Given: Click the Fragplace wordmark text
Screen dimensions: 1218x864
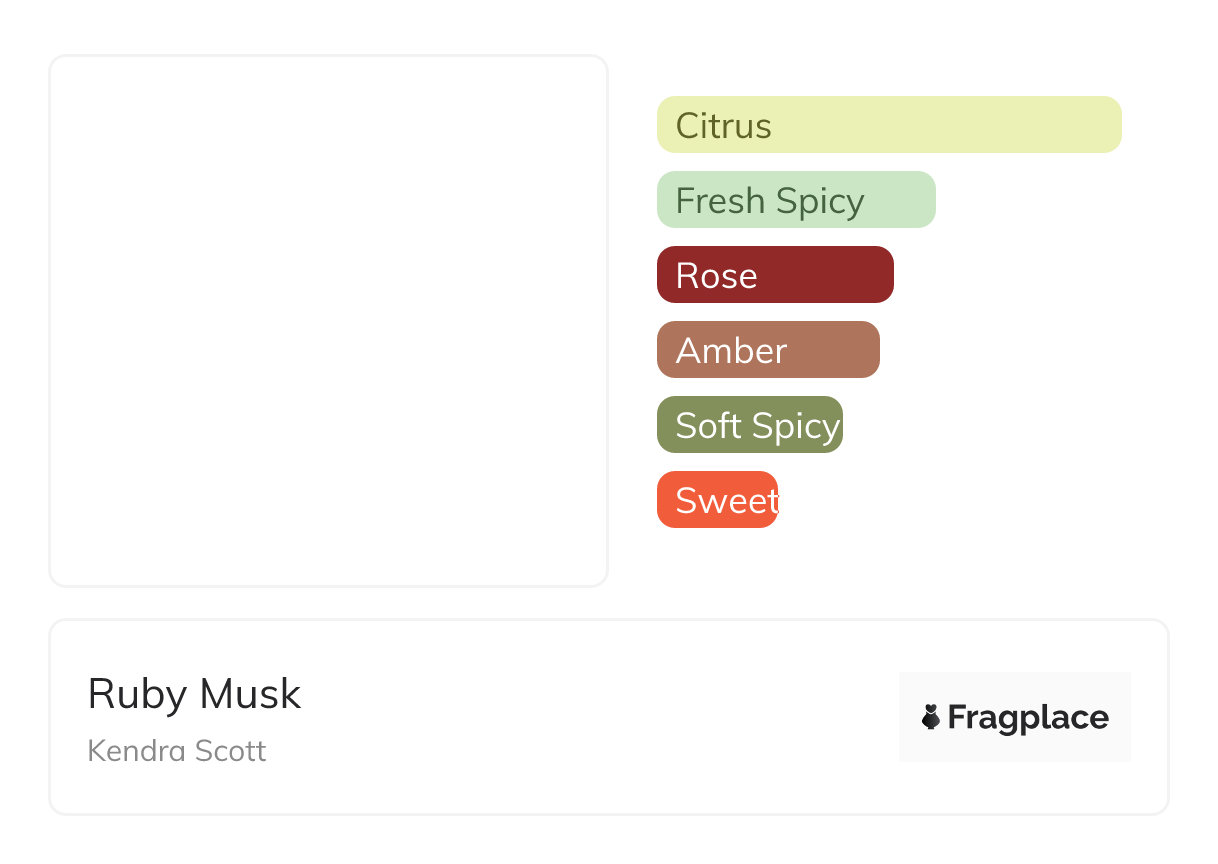Looking at the screenshot, I should click(1028, 718).
